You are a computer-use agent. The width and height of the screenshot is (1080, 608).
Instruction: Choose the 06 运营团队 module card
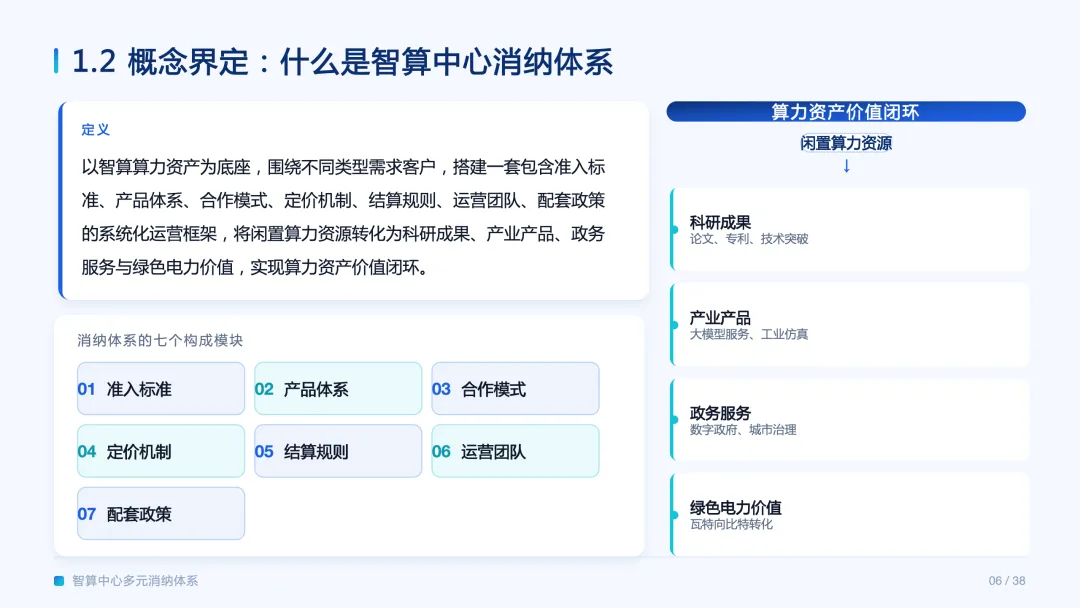tap(515, 451)
